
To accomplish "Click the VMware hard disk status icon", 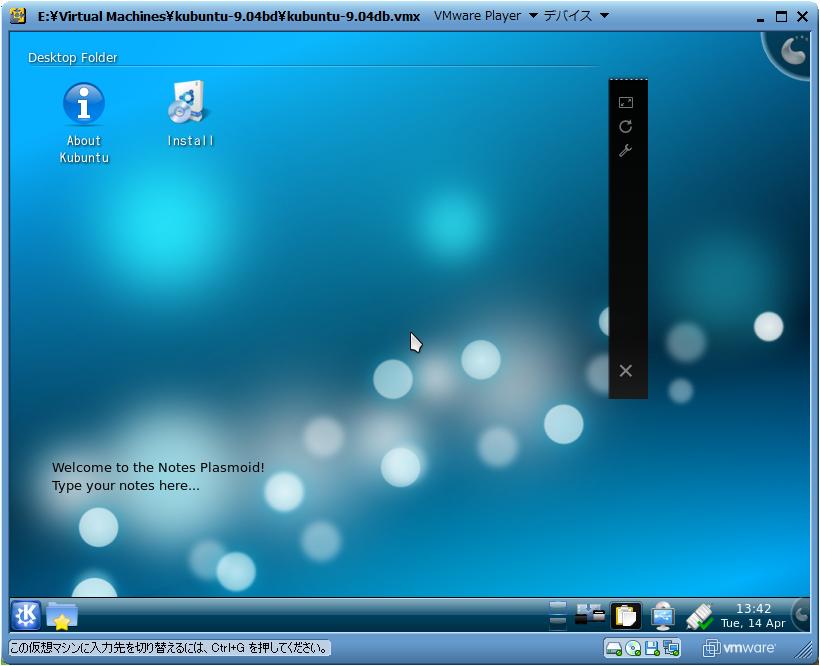I will point(614,648).
